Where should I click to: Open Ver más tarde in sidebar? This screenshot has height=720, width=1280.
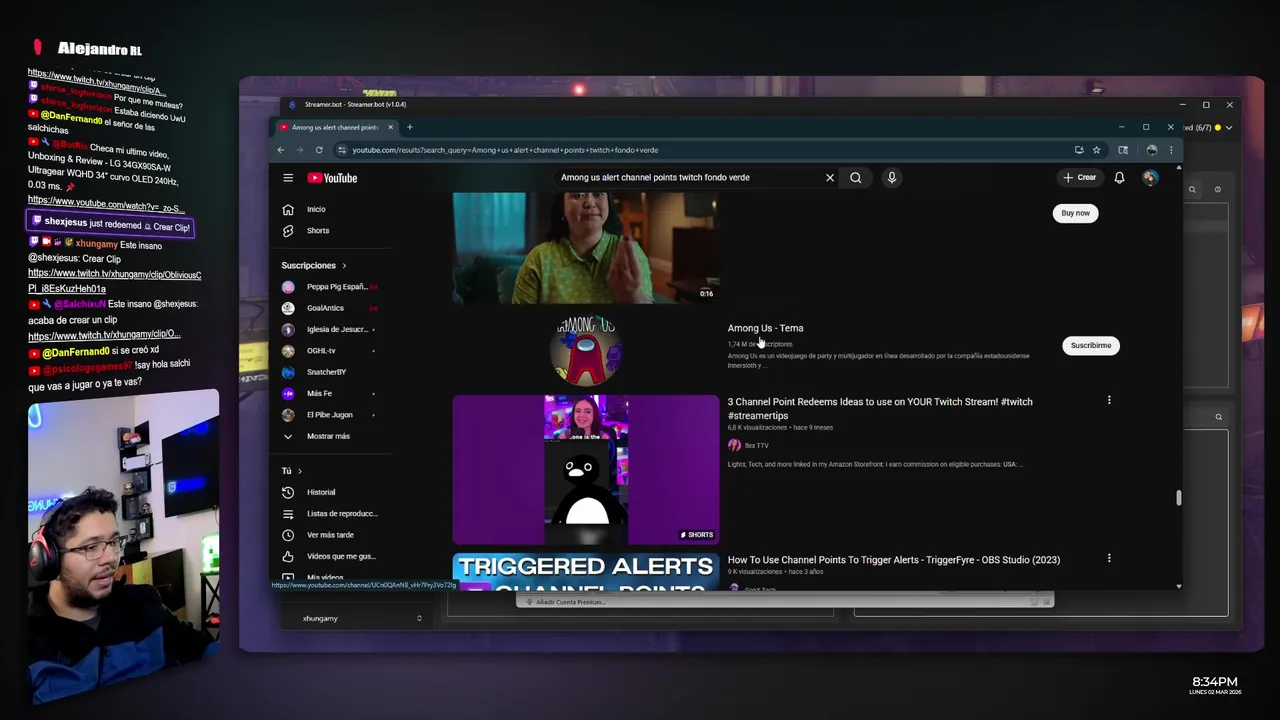tap(330, 535)
